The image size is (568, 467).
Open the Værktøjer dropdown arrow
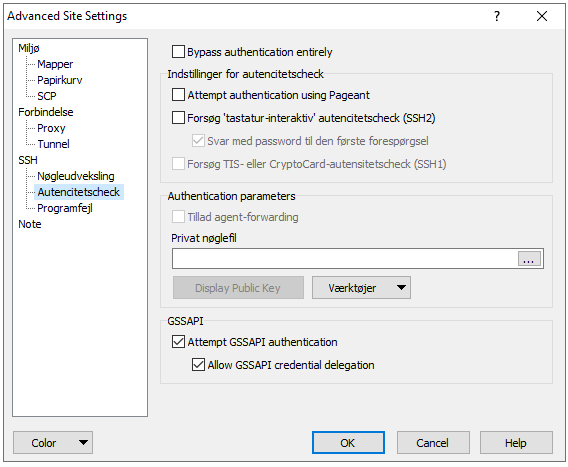401,288
